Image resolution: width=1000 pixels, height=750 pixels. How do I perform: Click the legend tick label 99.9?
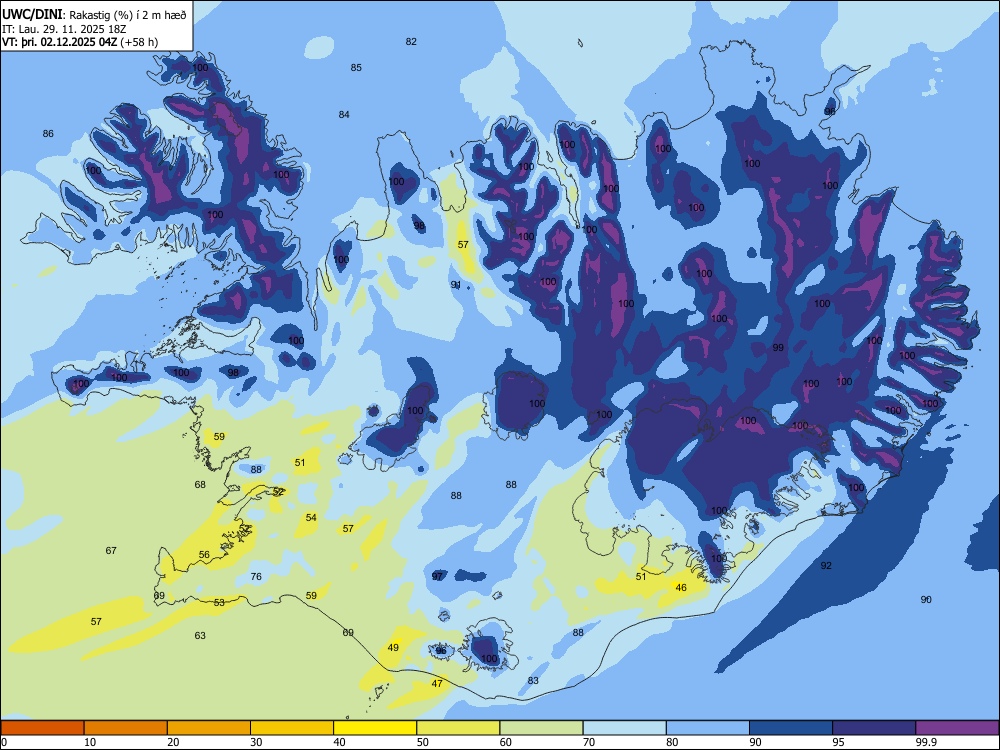[925, 742]
